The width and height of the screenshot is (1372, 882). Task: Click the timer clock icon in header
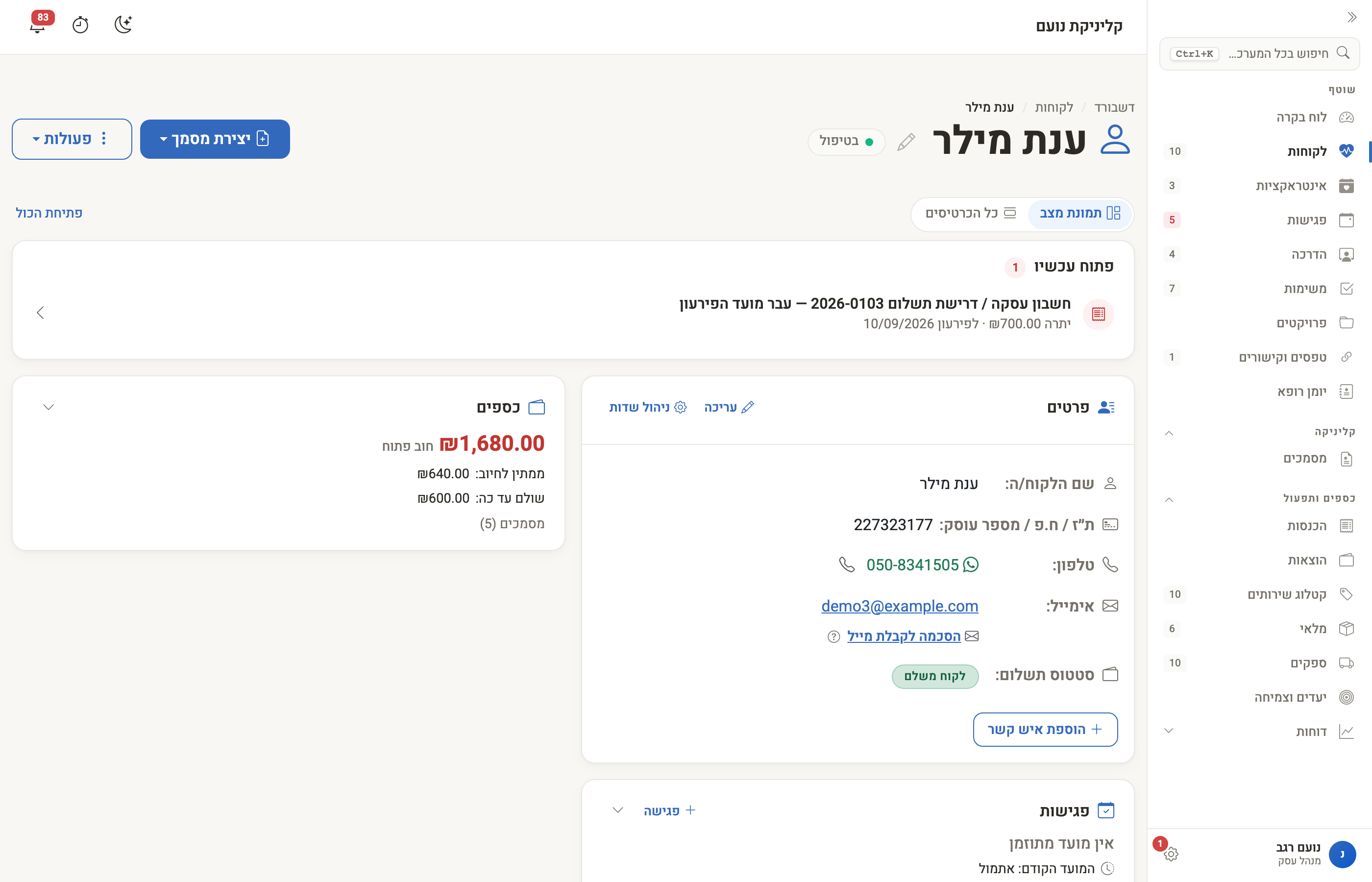80,24
